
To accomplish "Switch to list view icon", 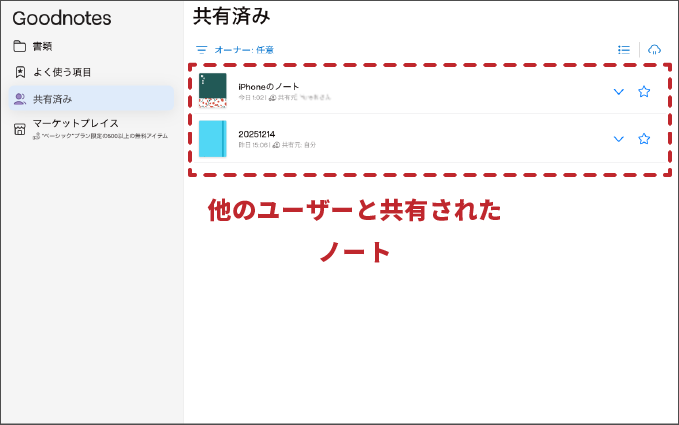I will [624, 50].
